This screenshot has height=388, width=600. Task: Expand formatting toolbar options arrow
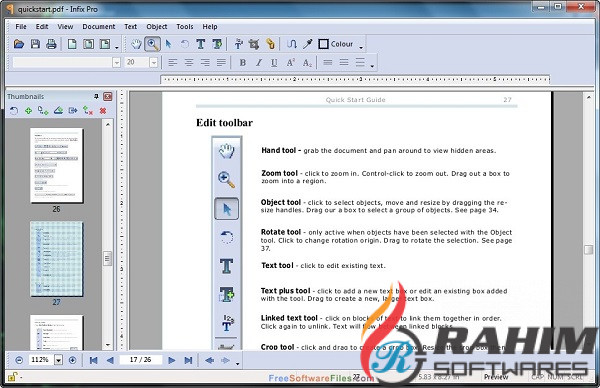[372, 66]
